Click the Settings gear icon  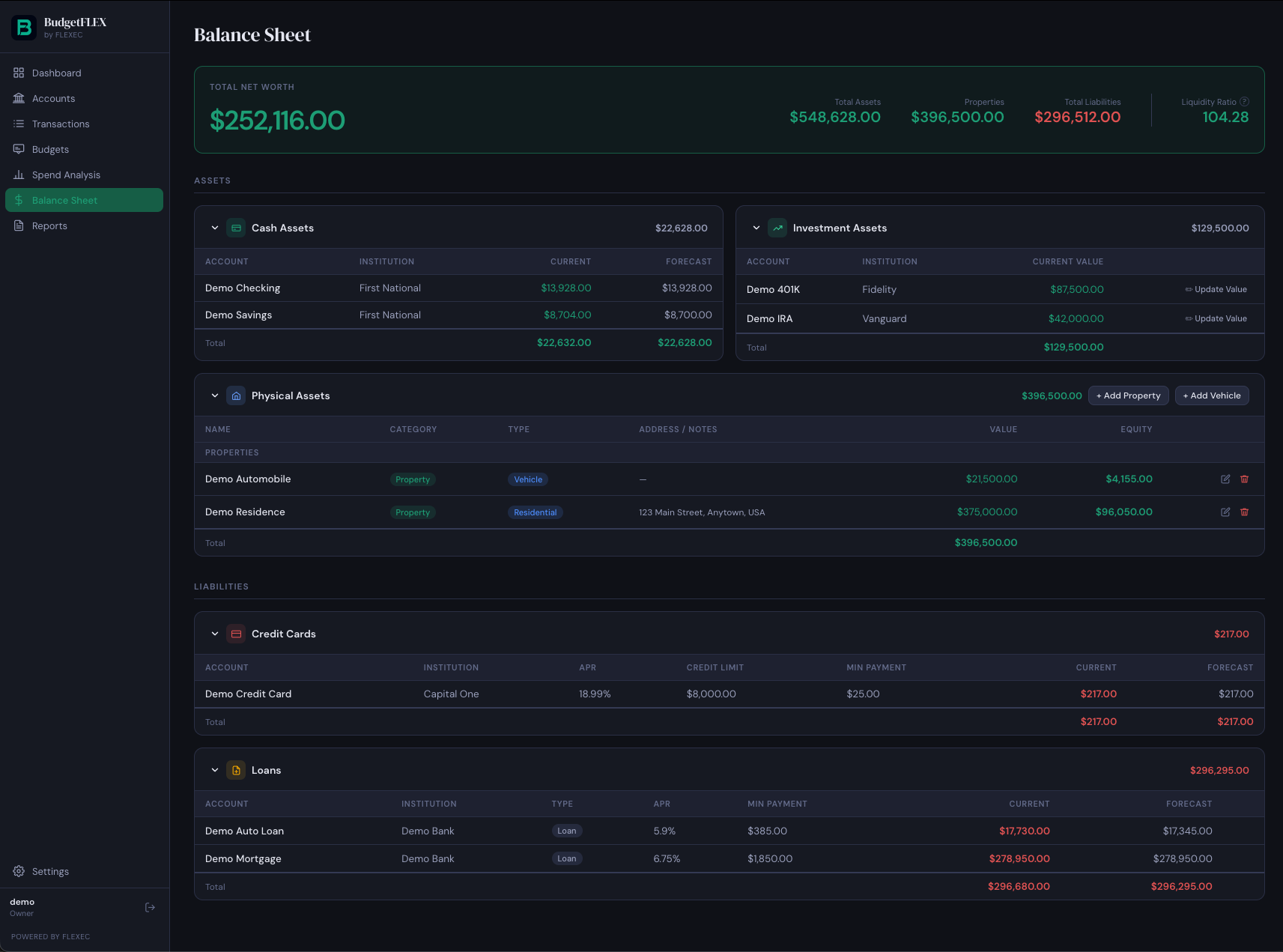tap(19, 871)
